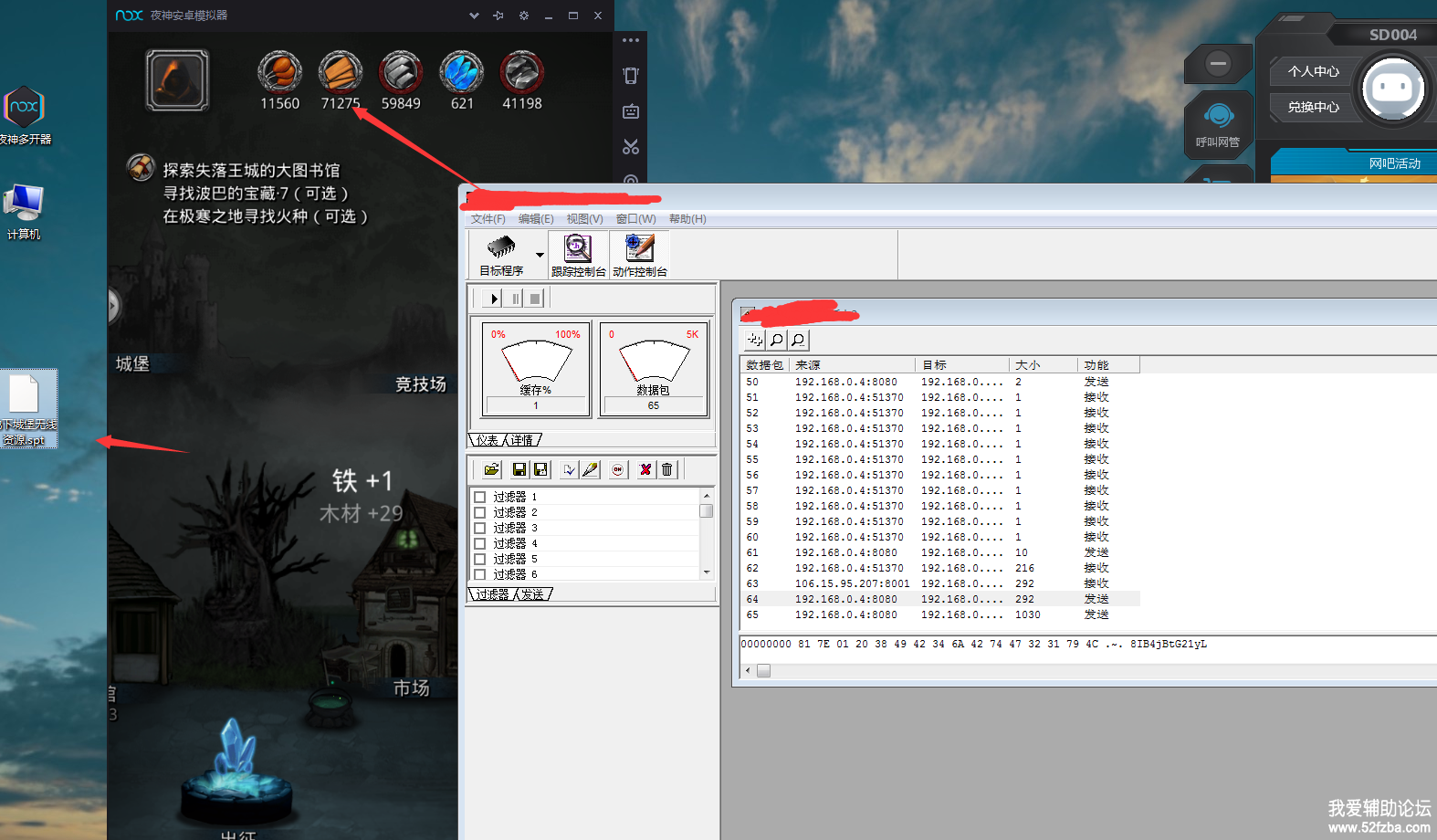Click Nox sidebar keyboard control icon
This screenshot has width=1437, height=840.
tap(631, 111)
